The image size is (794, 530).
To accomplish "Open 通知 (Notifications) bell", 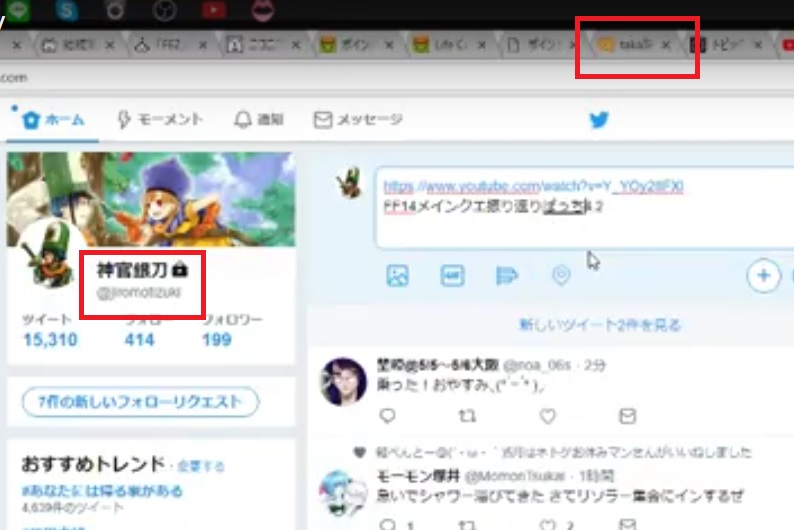I will (258, 119).
